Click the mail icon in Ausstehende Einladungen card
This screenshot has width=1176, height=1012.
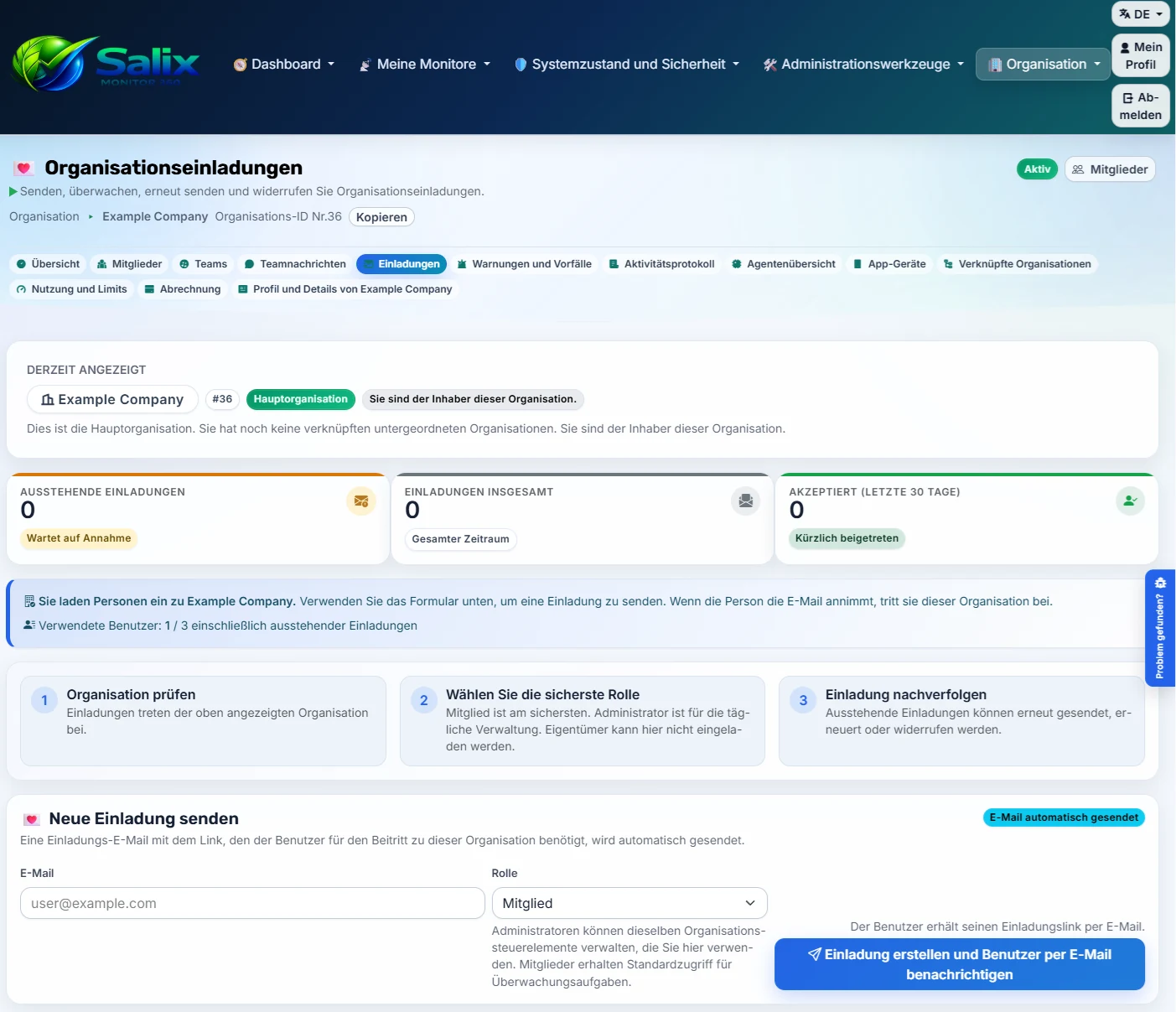tap(361, 501)
